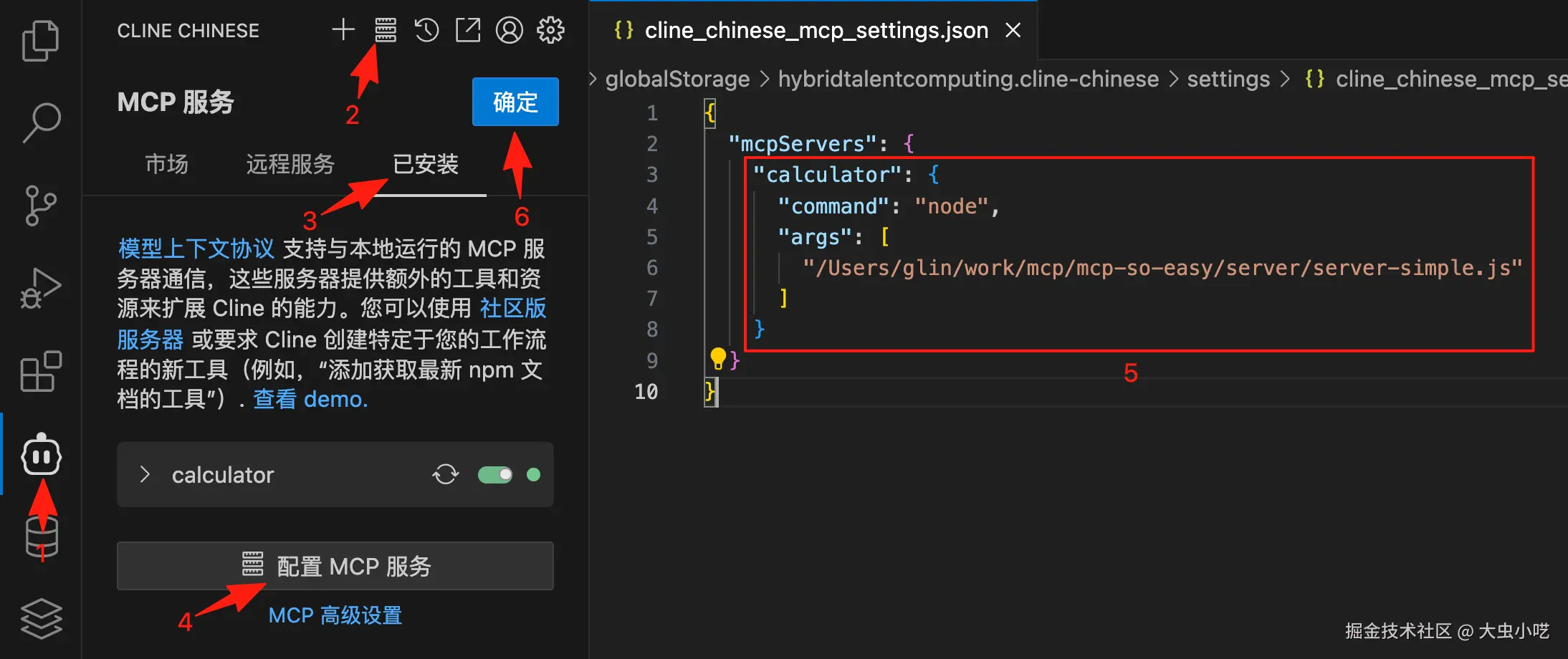Disable the calculator server toggle
This screenshot has height=659, width=1568.
point(494,474)
